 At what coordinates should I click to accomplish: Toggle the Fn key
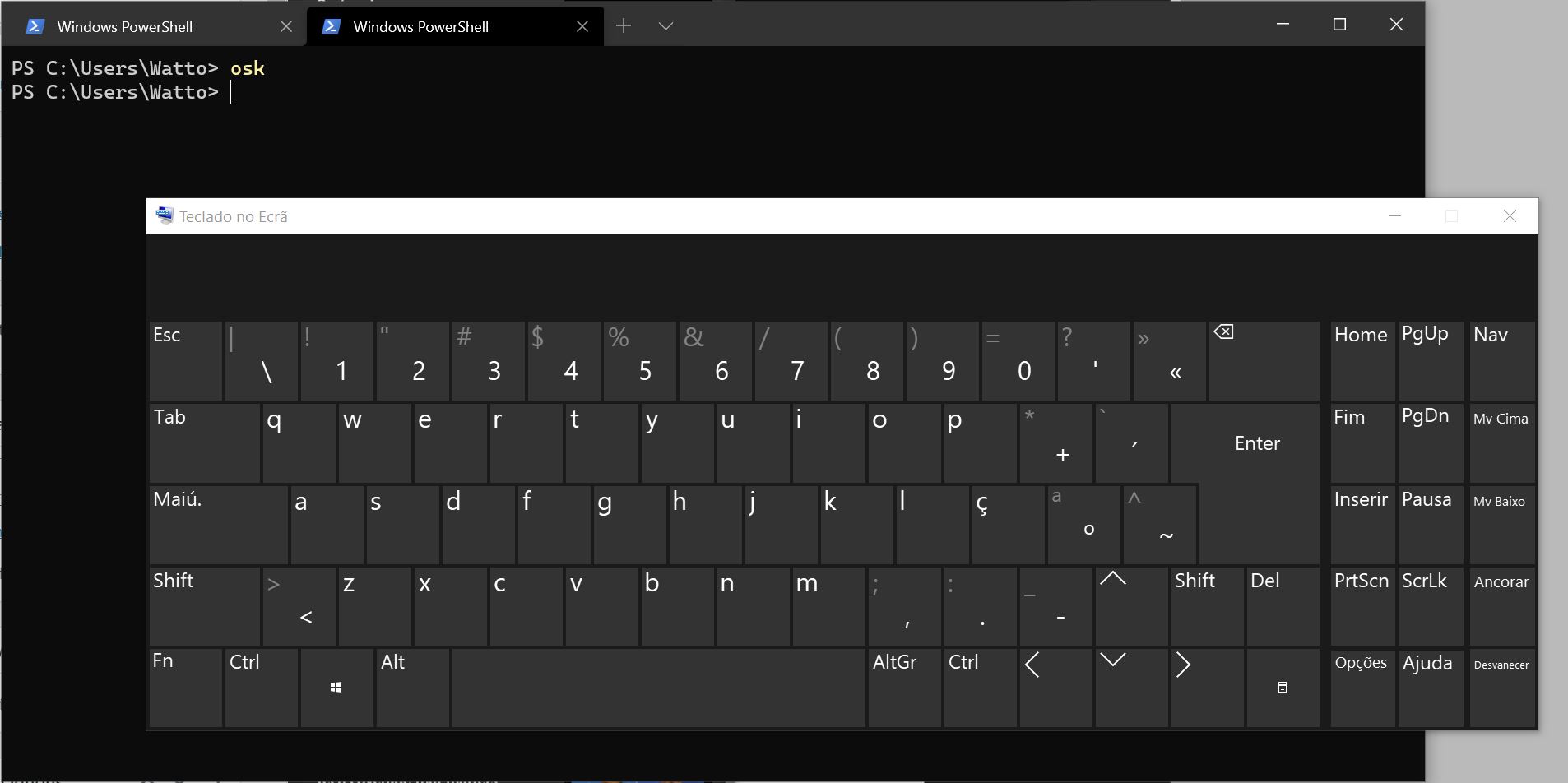coord(185,688)
